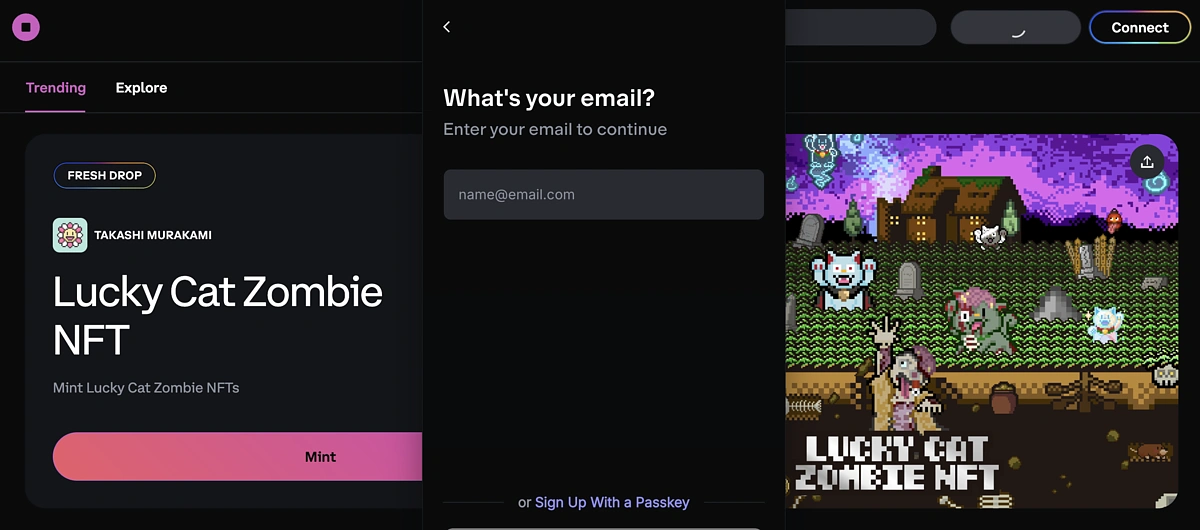The image size is (1200, 530).
Task: Open the share icon on NFT artwork
Action: pos(1147,162)
